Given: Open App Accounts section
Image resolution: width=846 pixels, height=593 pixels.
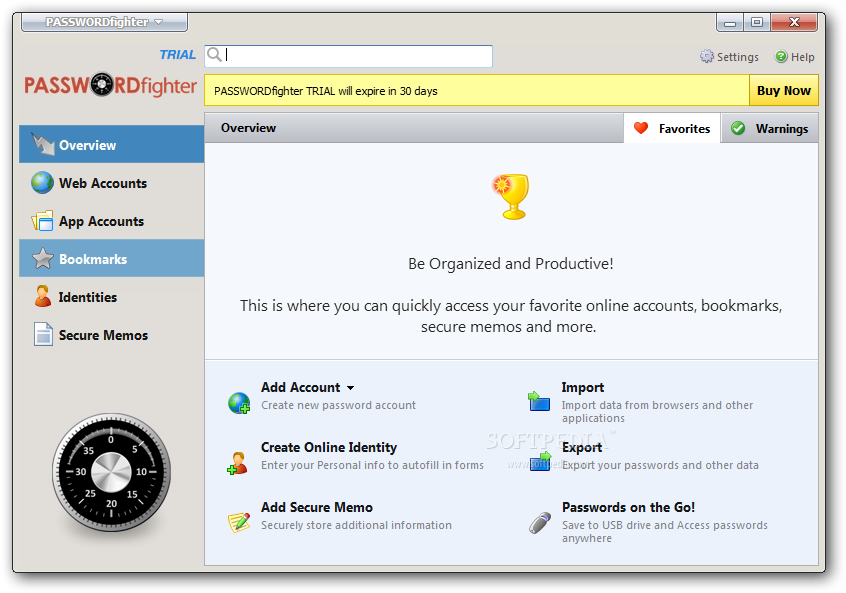Looking at the screenshot, I should coord(112,221).
